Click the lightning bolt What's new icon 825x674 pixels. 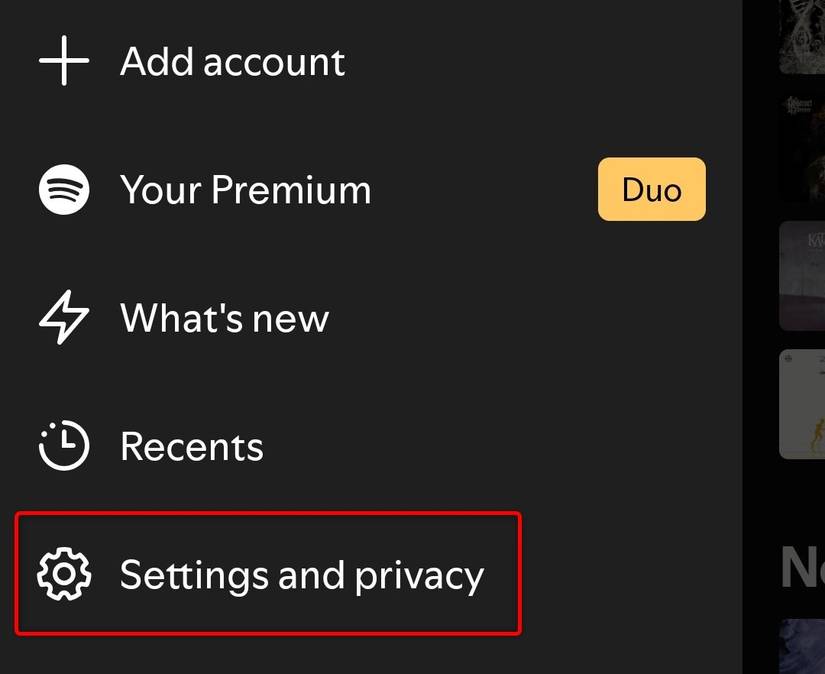(62, 318)
